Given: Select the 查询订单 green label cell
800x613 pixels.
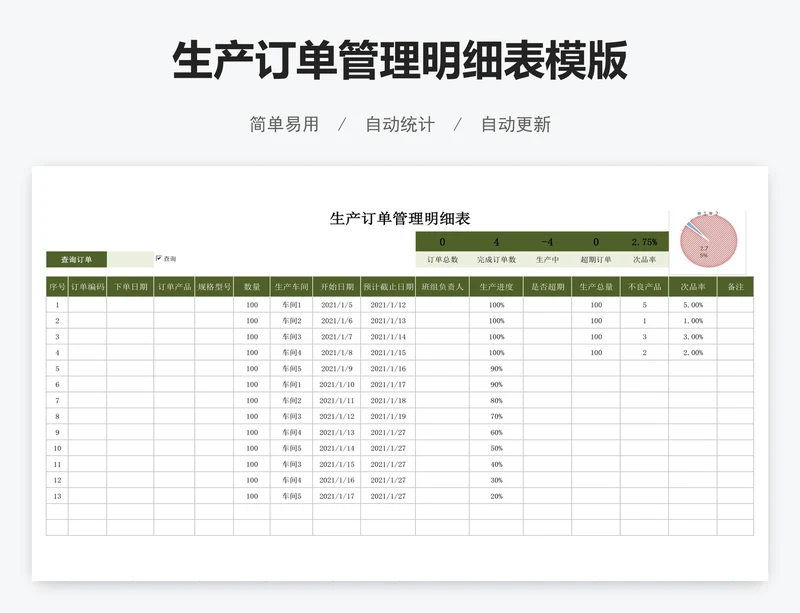Looking at the screenshot, I should pyautogui.click(x=77, y=259).
